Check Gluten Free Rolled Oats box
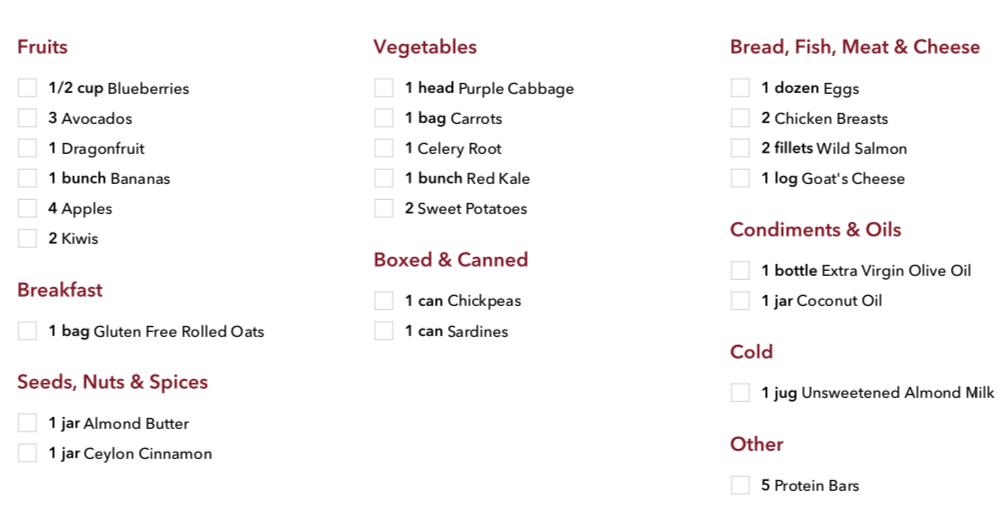This screenshot has height=517, width=1007. coord(27,331)
